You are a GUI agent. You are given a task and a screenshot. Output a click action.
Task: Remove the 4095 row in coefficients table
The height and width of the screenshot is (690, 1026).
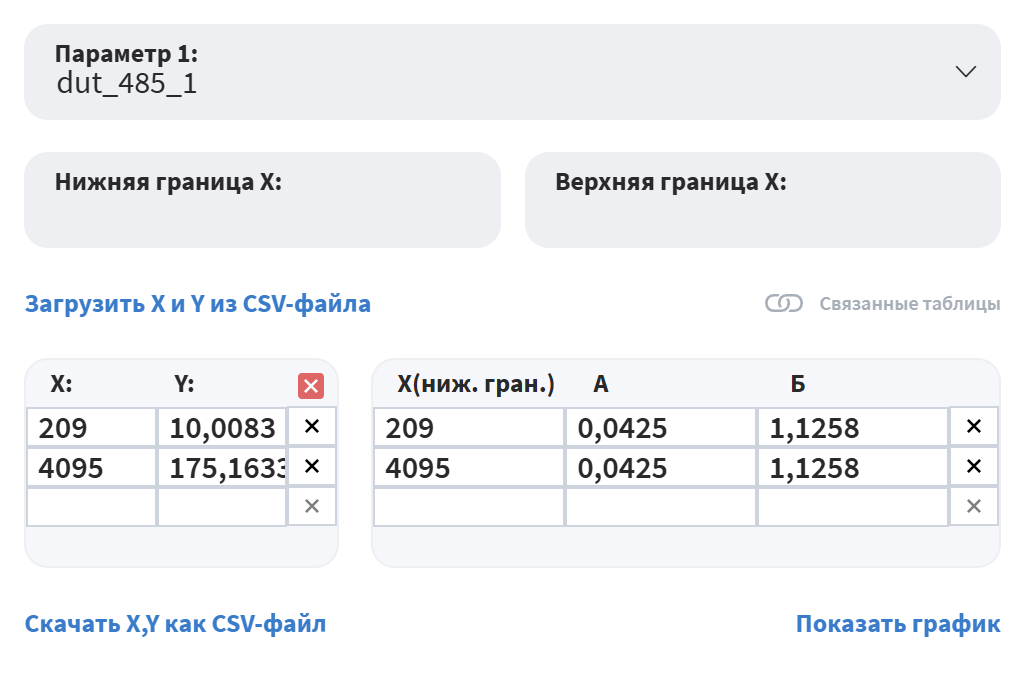tap(973, 467)
